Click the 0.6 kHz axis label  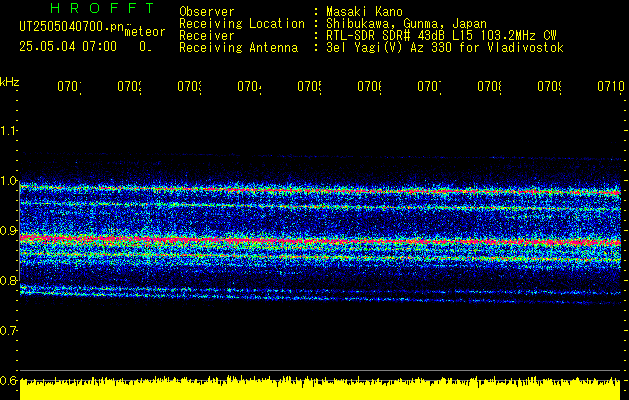[x=8, y=380]
